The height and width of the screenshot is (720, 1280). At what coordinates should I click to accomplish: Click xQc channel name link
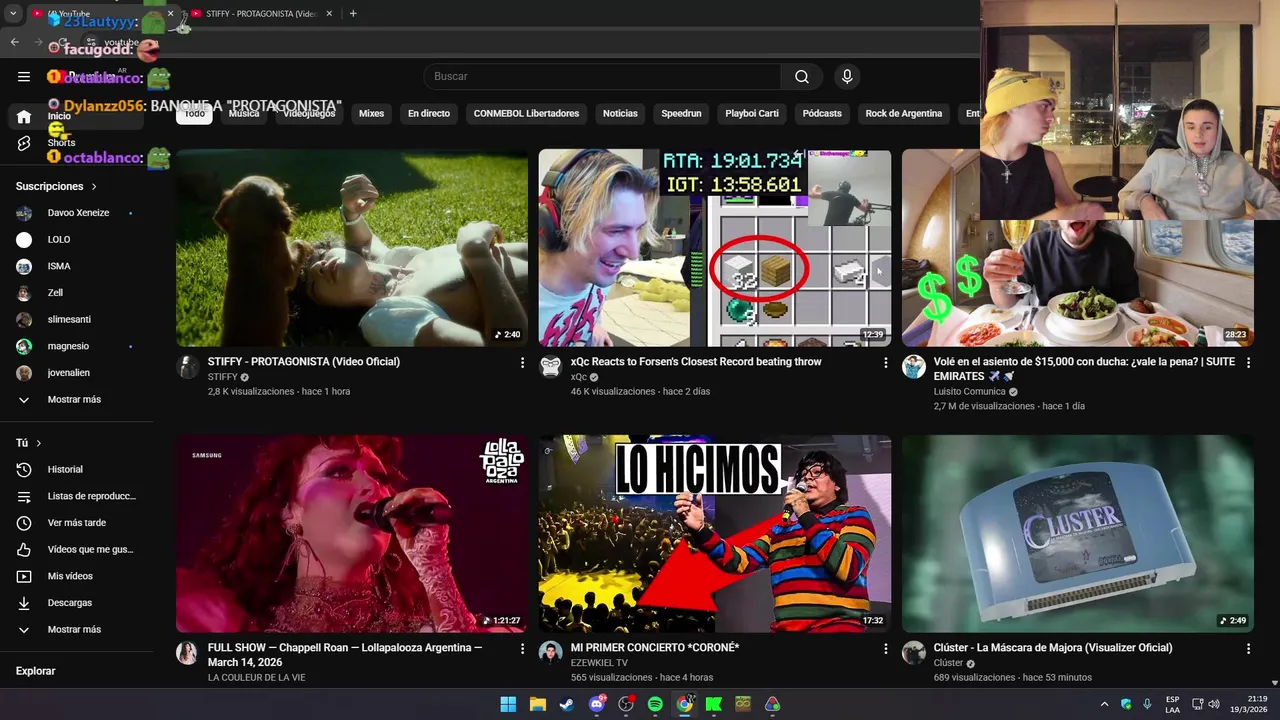coord(578,377)
